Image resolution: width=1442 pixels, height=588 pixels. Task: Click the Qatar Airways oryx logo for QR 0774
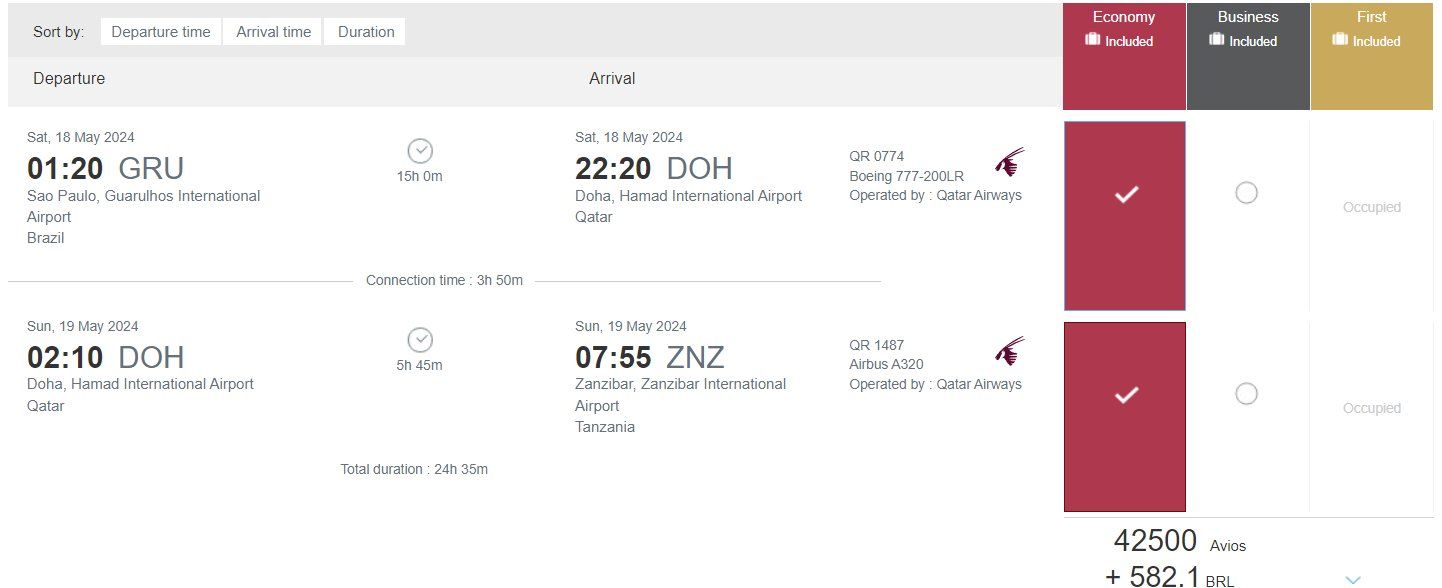(1010, 161)
